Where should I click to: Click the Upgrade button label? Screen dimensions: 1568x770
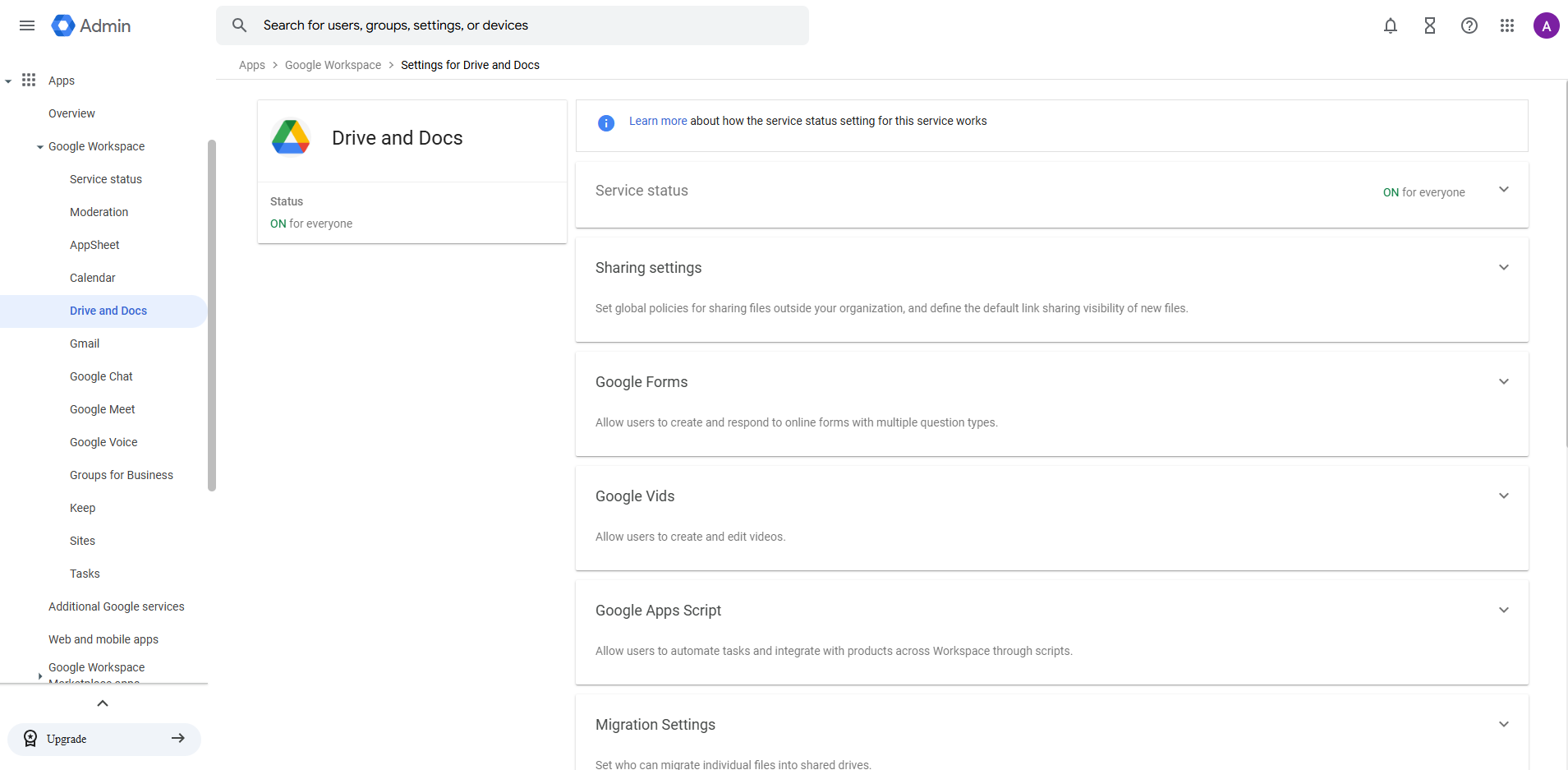pos(67,739)
